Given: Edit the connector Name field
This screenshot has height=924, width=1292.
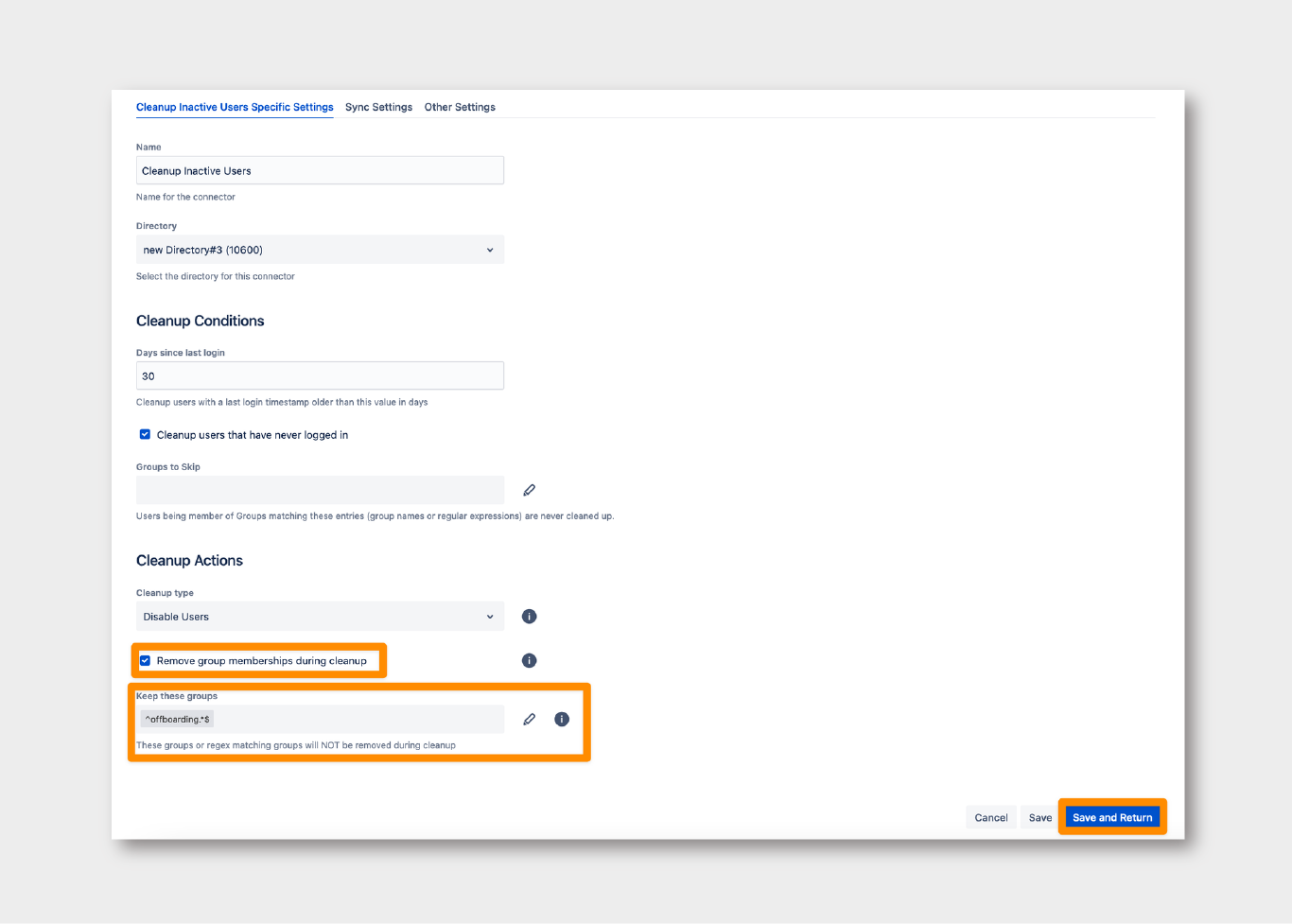Looking at the screenshot, I should 320,171.
